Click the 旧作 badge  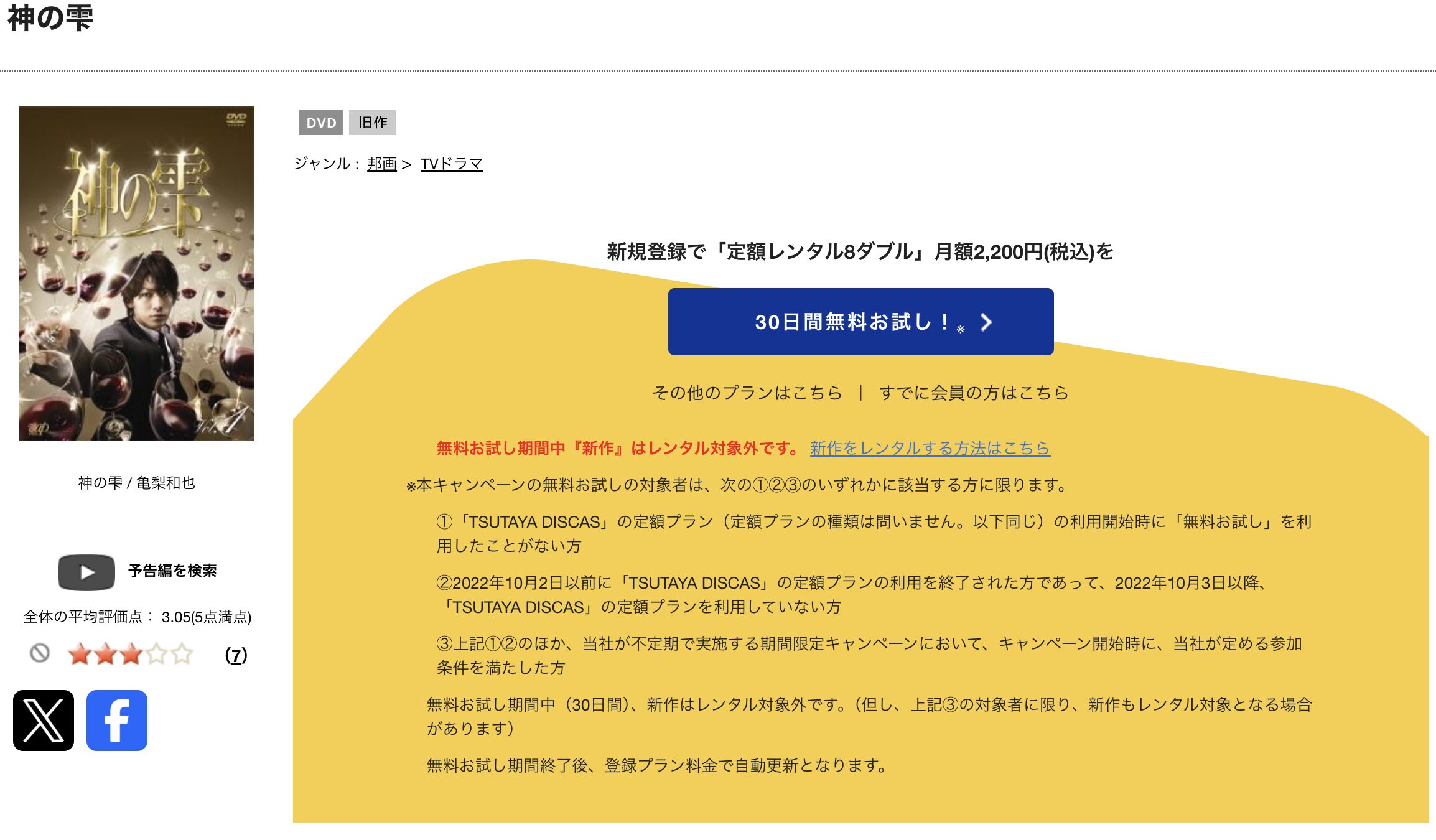point(373,123)
